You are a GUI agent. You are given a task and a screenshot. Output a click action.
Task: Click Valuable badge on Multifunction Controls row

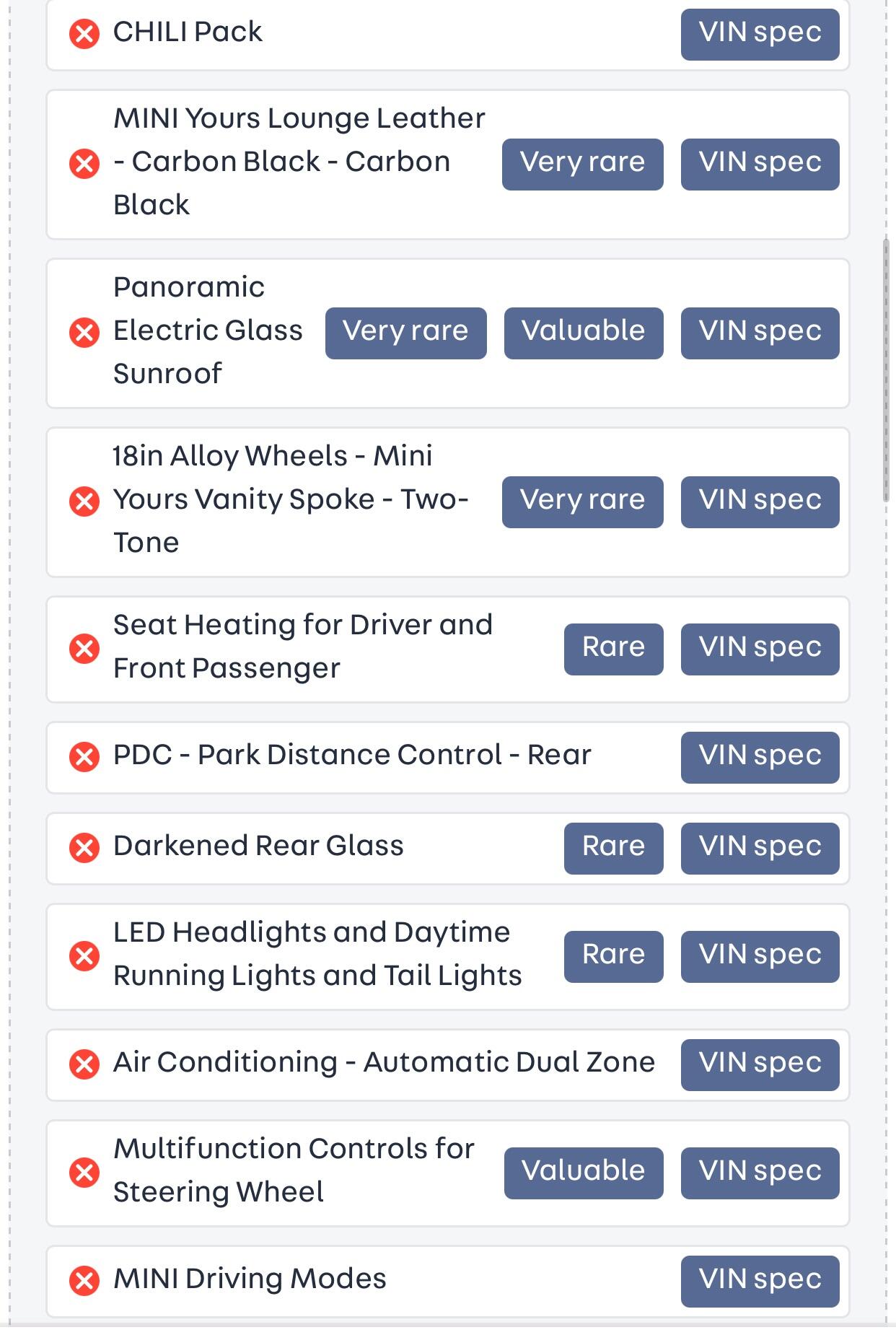pos(583,1173)
